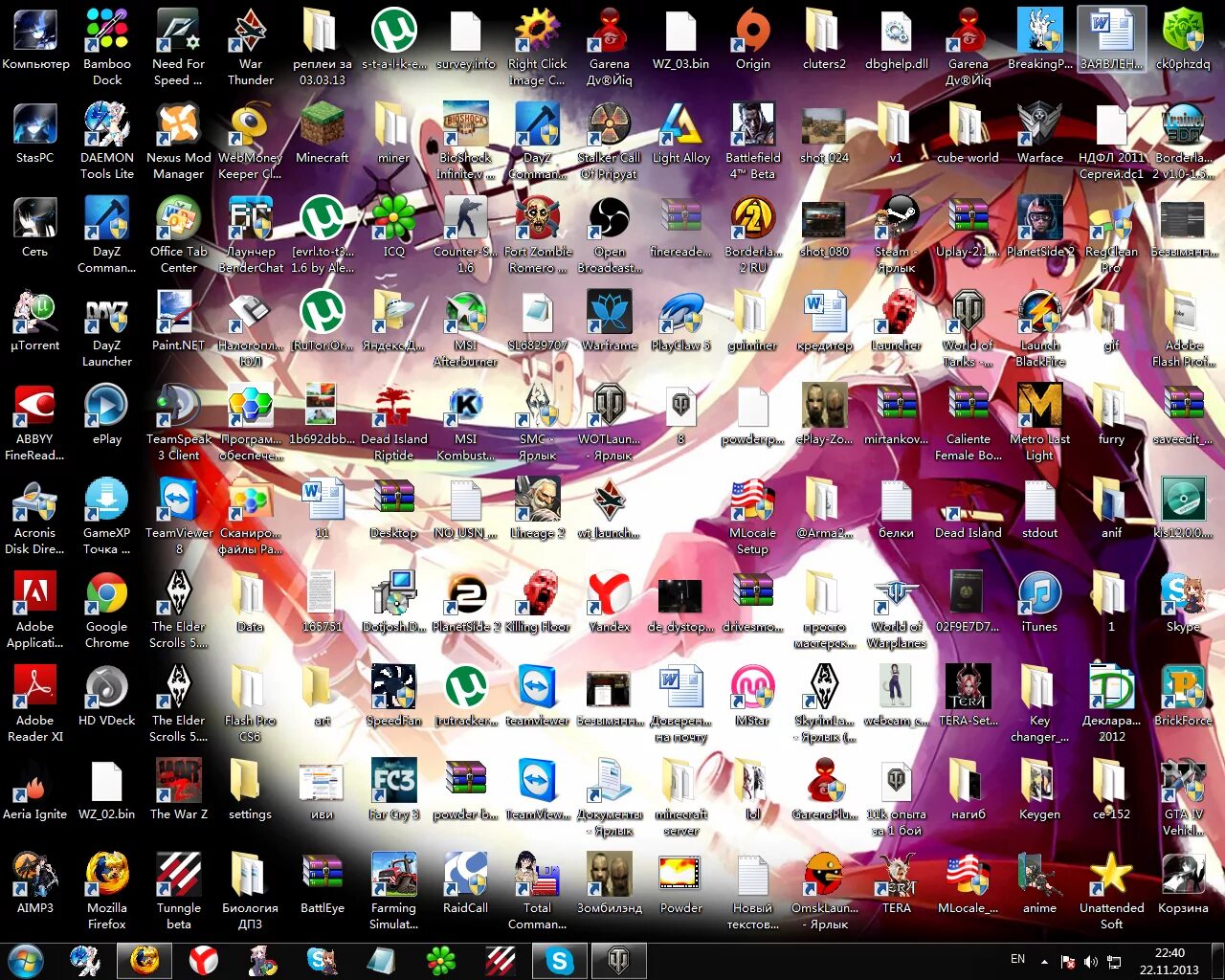Open the Tunngle beta shortcut

tap(179, 891)
